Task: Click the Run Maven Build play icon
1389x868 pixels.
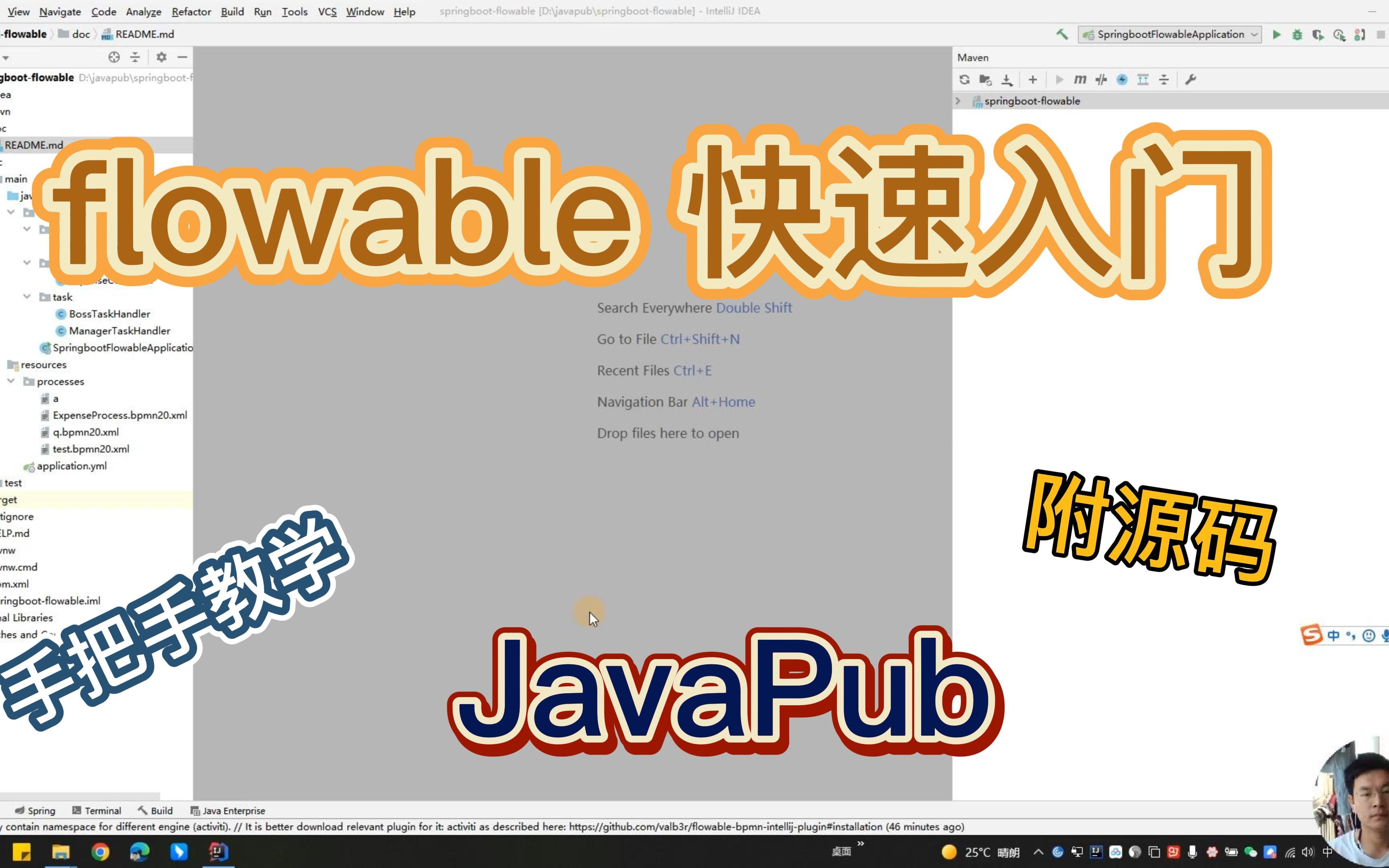Action: tap(1059, 80)
